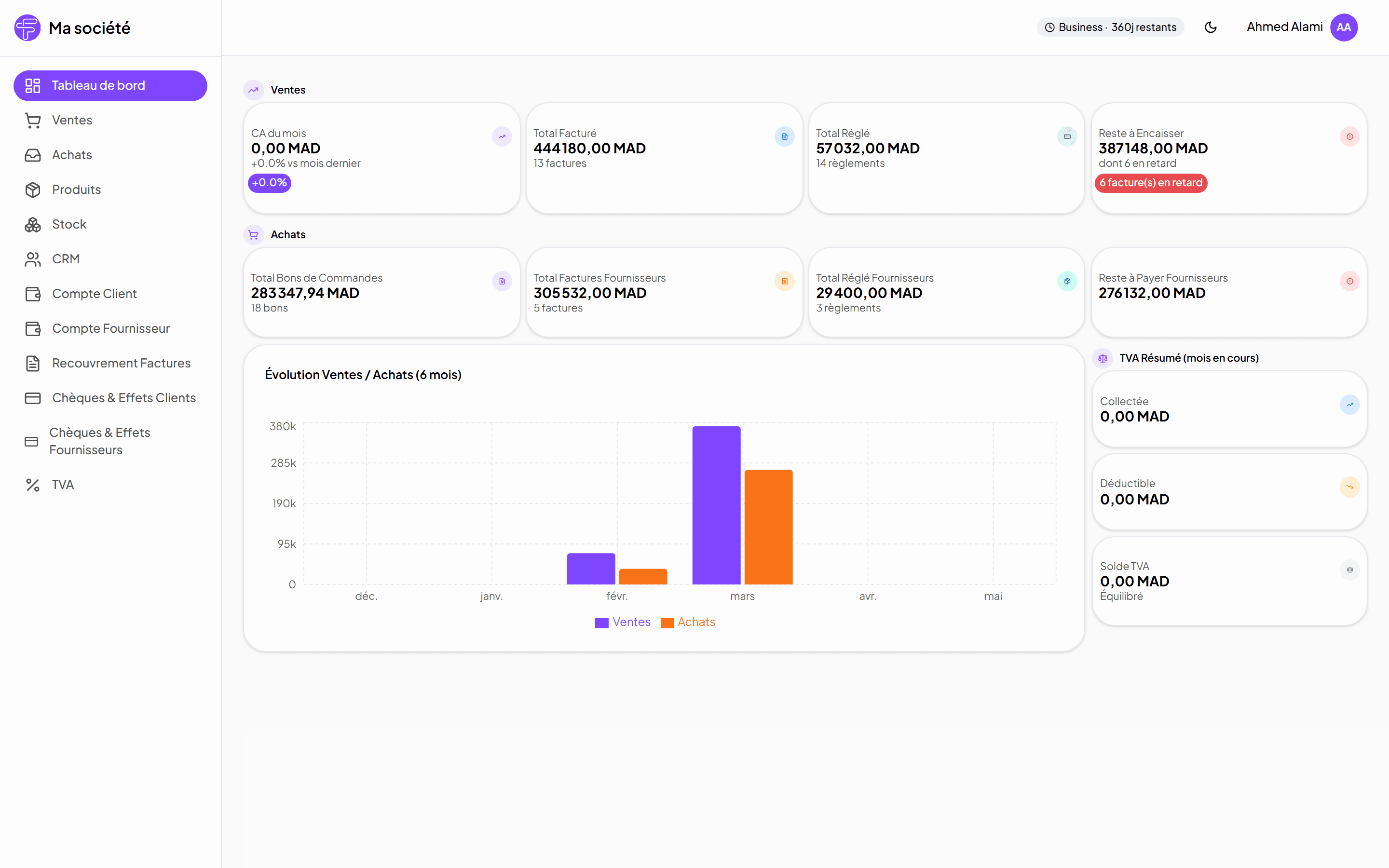Viewport: 1389px width, 868px height.
Task: Click the cart icon in Achats section header
Action: [x=253, y=235]
